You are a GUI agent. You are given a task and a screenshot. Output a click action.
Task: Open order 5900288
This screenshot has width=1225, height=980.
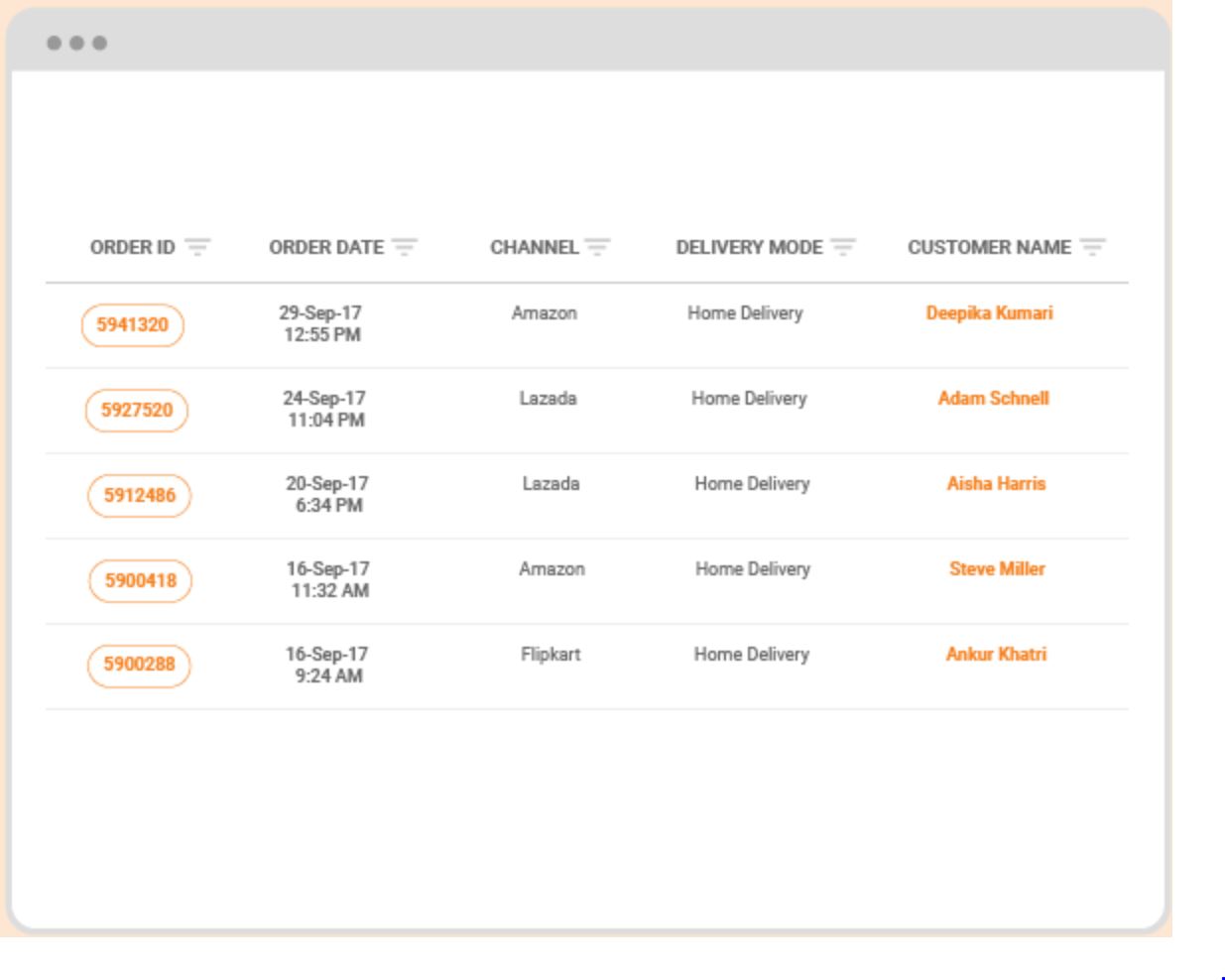pyautogui.click(x=139, y=665)
